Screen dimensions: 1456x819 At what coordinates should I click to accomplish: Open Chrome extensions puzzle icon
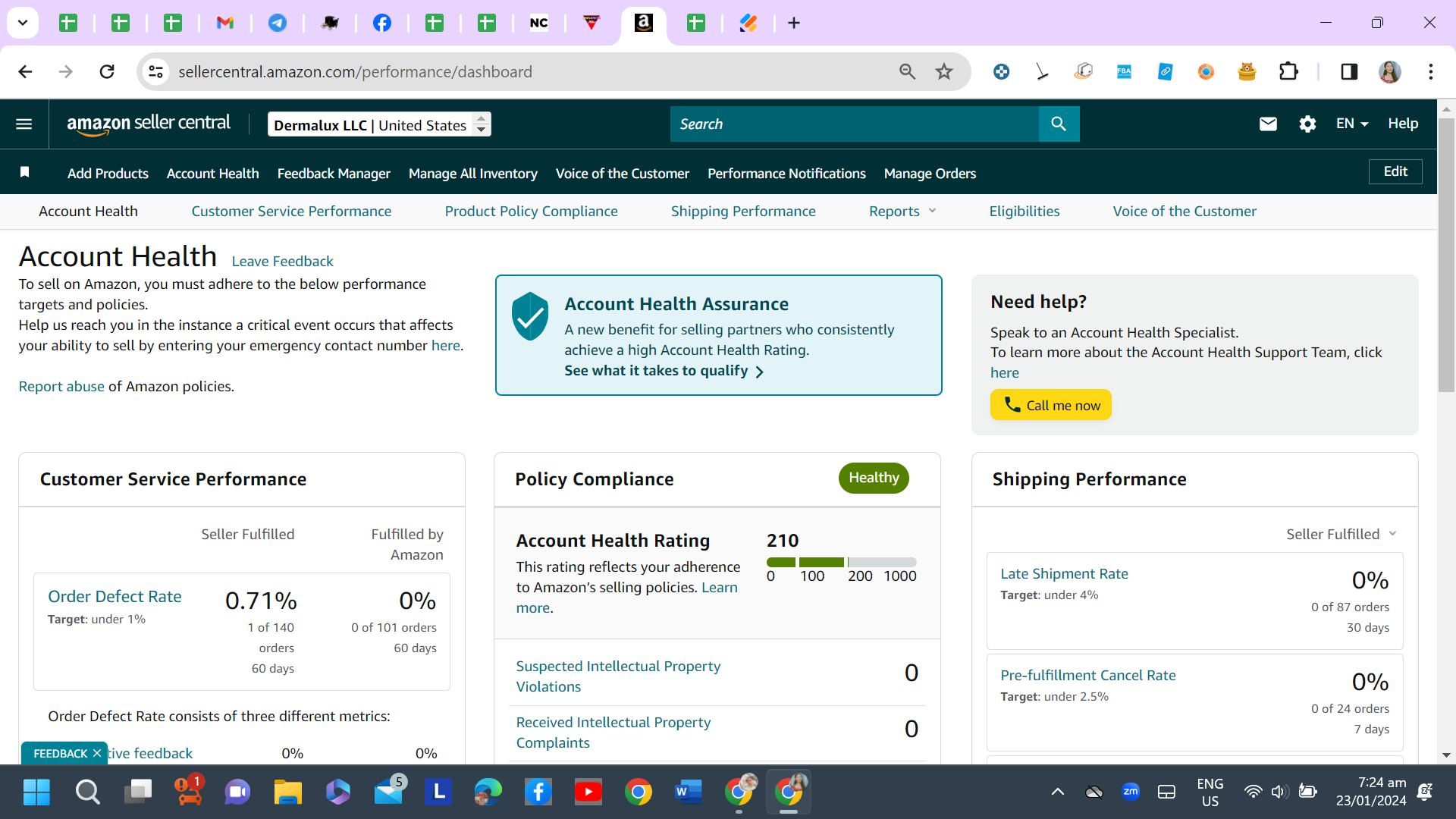point(1288,71)
